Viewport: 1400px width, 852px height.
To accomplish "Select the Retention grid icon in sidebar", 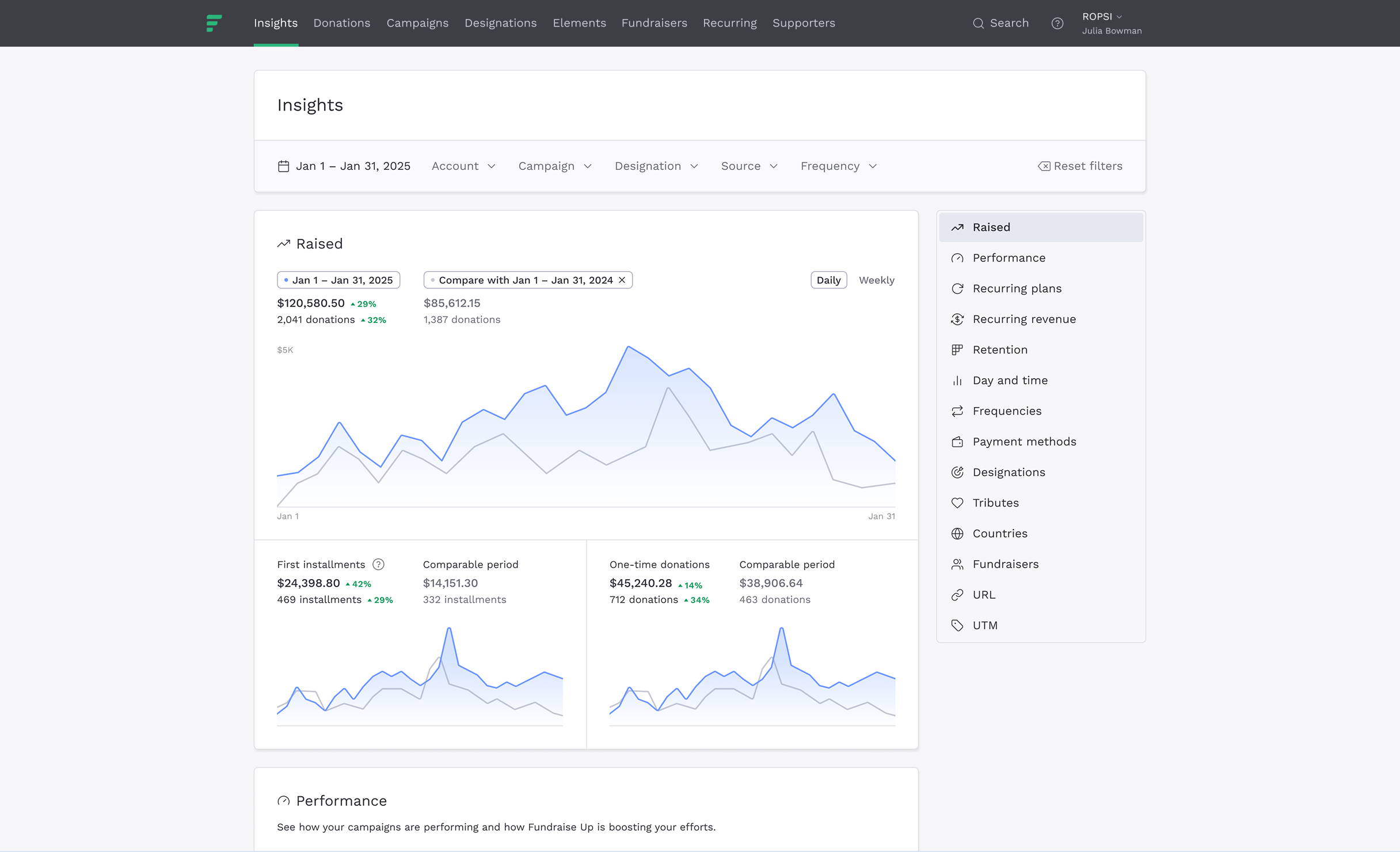I will pos(957,350).
